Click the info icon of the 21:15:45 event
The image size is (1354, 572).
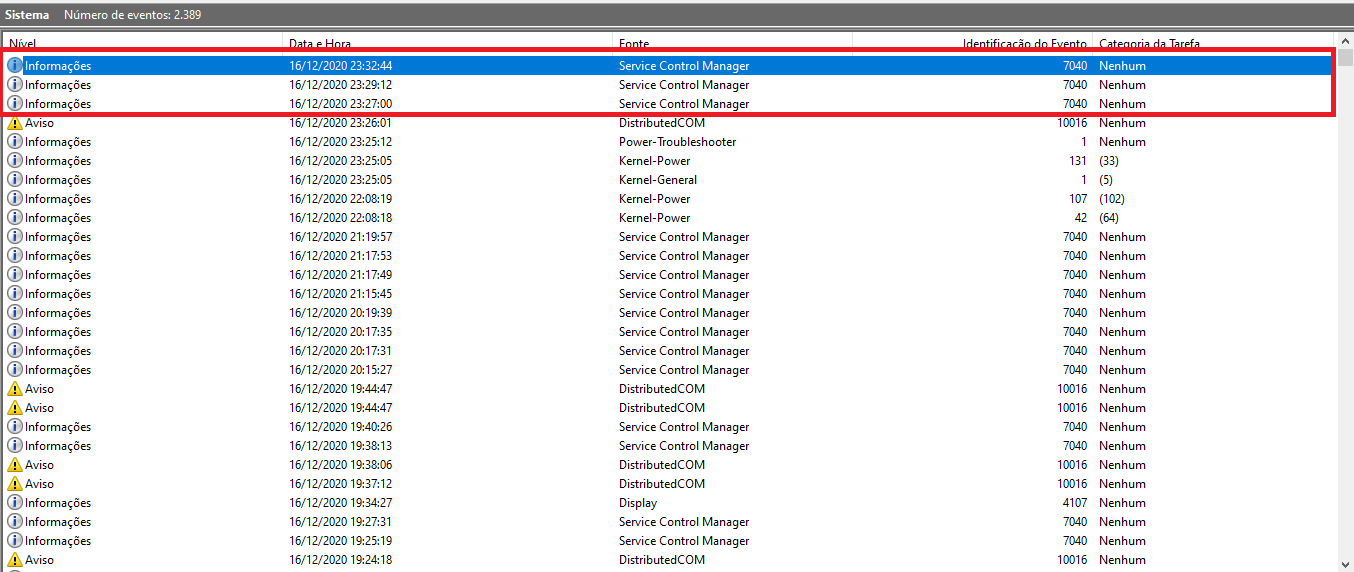15,294
